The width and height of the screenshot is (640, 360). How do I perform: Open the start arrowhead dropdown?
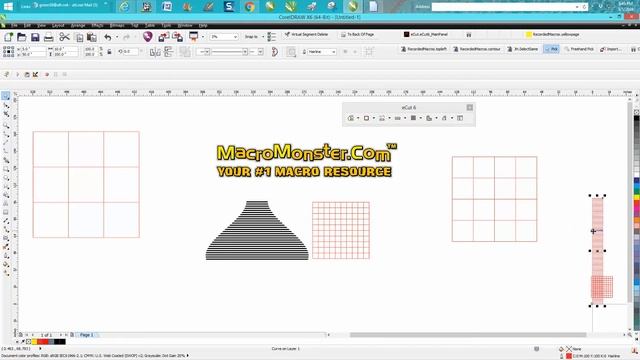[x=207, y=52]
